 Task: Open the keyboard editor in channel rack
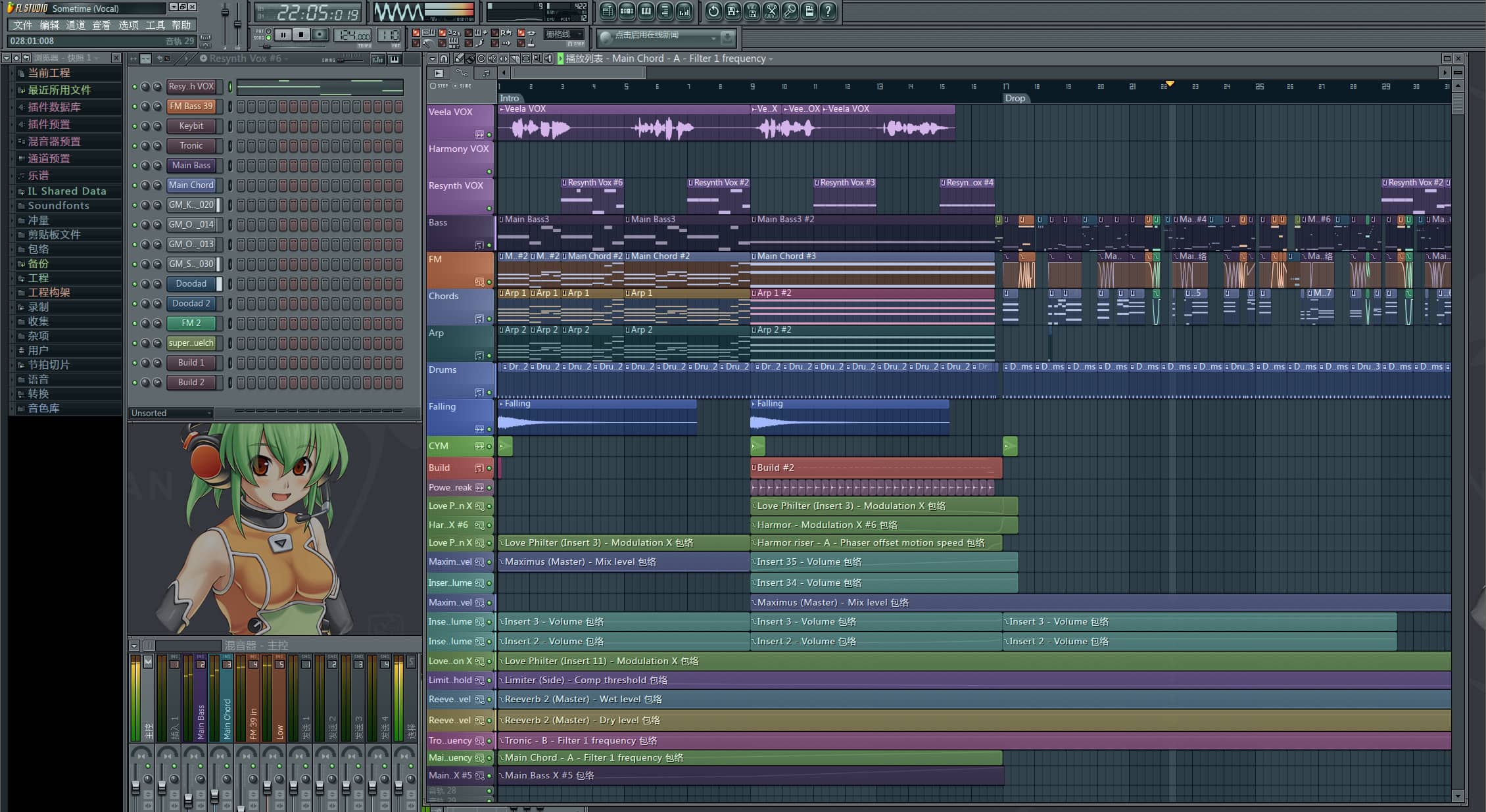(394, 59)
